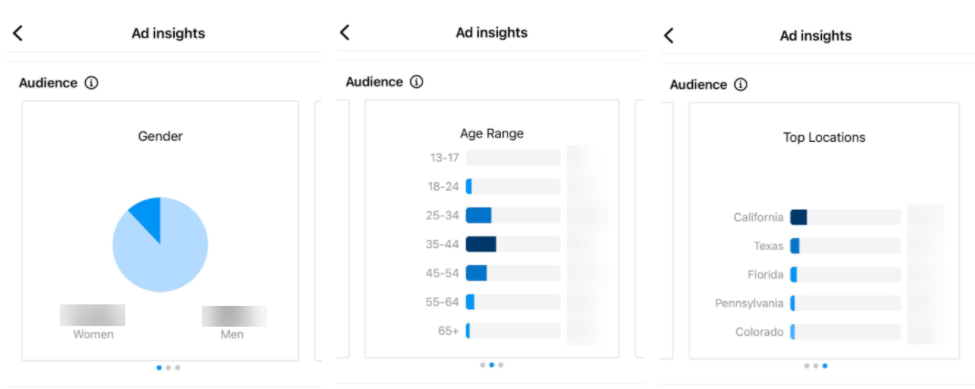The width and height of the screenshot is (975, 389).
Task: Tap the back arrow on Age Range screen
Action: [x=344, y=32]
